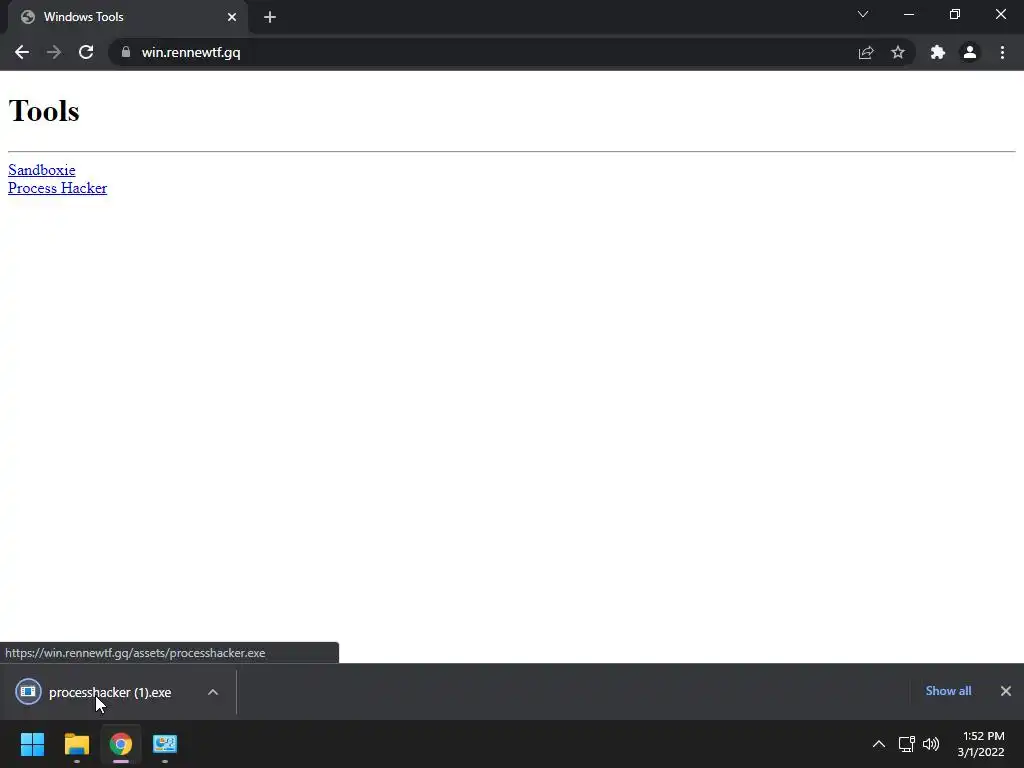Reload the current page
The image size is (1024, 768).
(x=86, y=52)
